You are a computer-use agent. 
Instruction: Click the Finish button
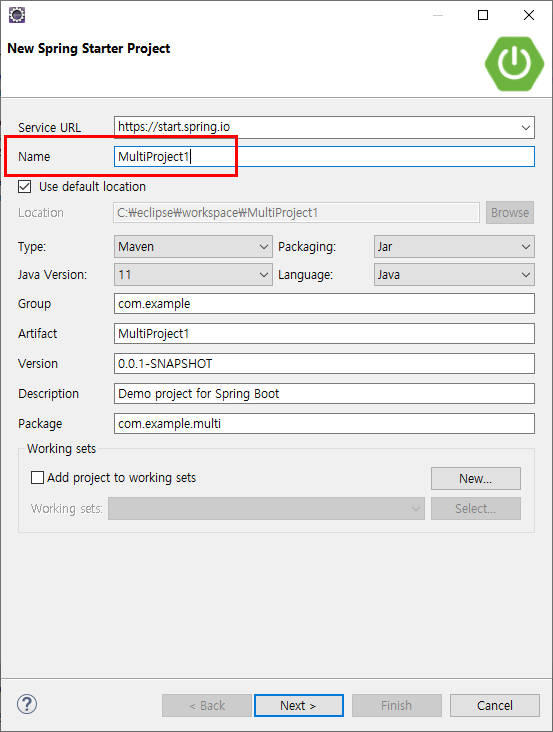397,705
